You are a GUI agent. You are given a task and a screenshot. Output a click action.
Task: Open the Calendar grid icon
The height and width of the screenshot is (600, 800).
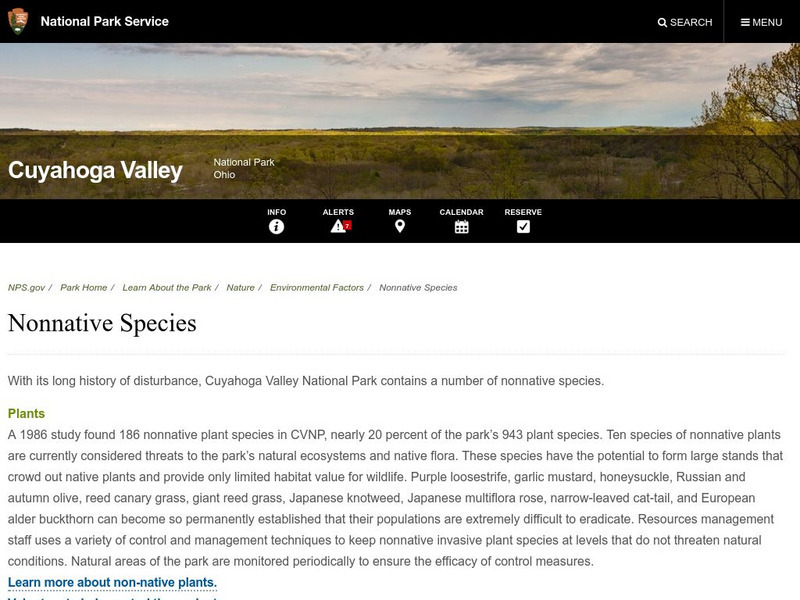pos(461,227)
